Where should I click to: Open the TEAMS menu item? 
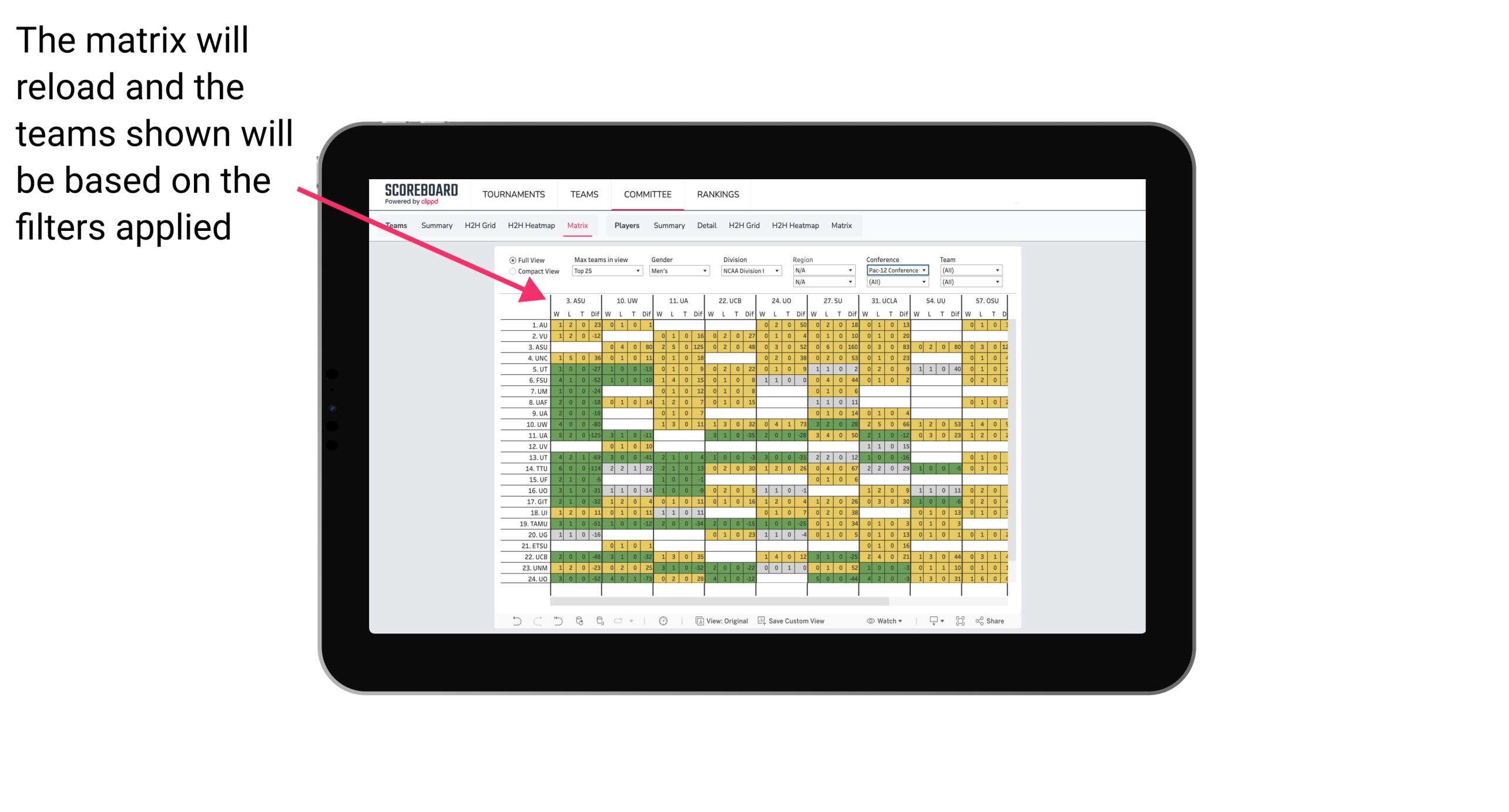pos(584,194)
